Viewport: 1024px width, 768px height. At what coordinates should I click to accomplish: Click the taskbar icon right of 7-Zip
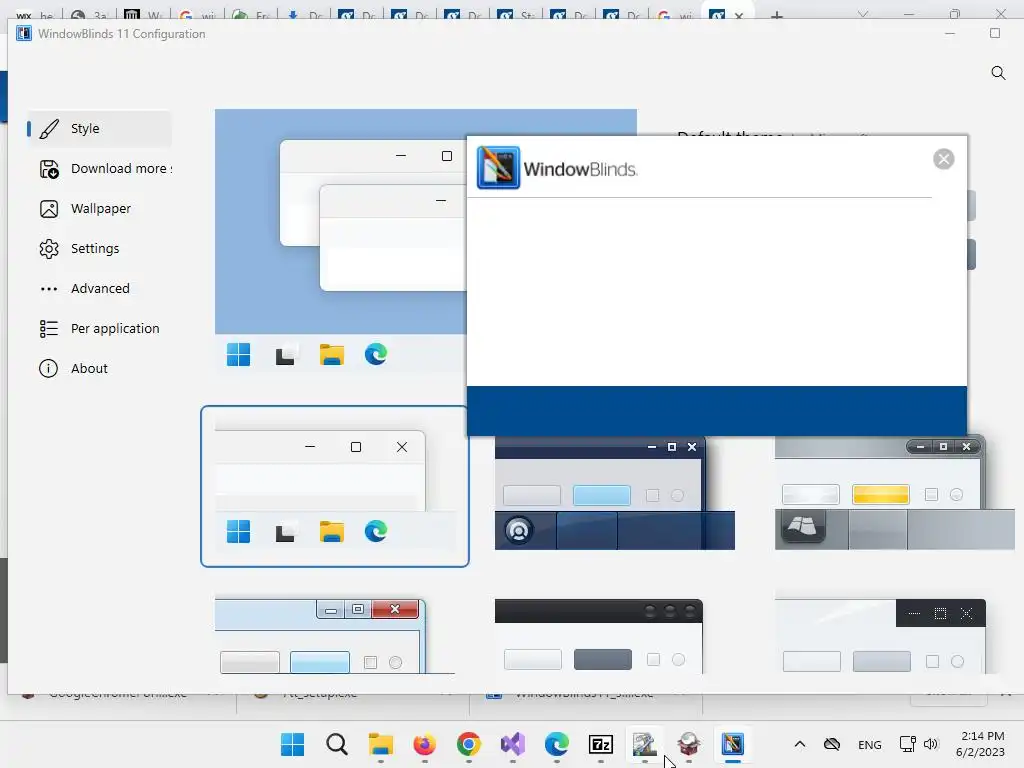(x=645, y=744)
